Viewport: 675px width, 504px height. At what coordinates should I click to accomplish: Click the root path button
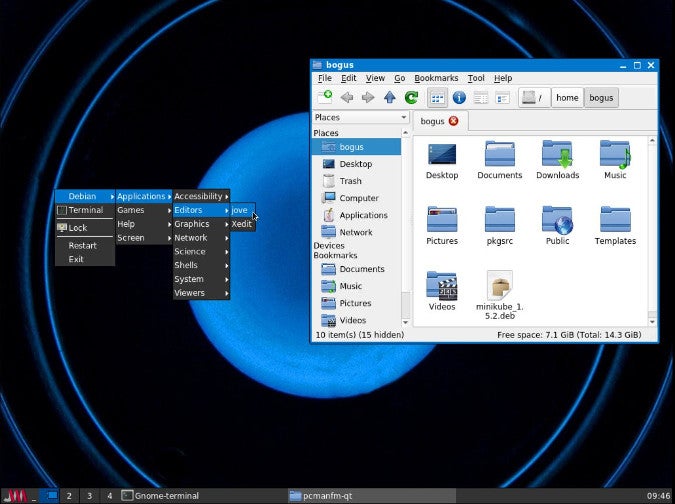point(534,97)
